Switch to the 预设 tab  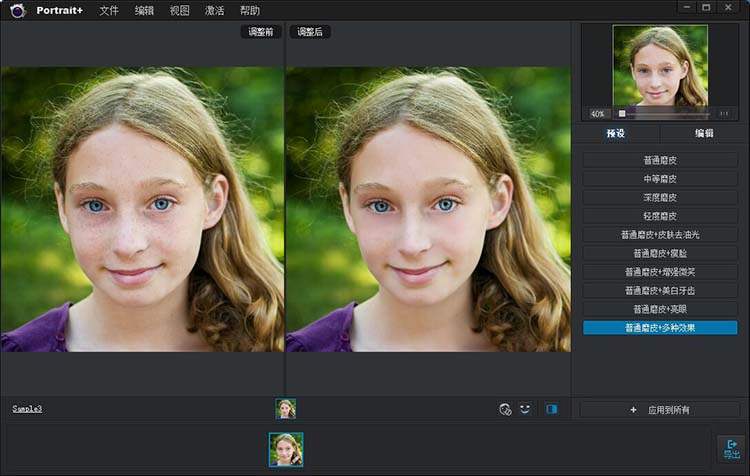click(615, 133)
